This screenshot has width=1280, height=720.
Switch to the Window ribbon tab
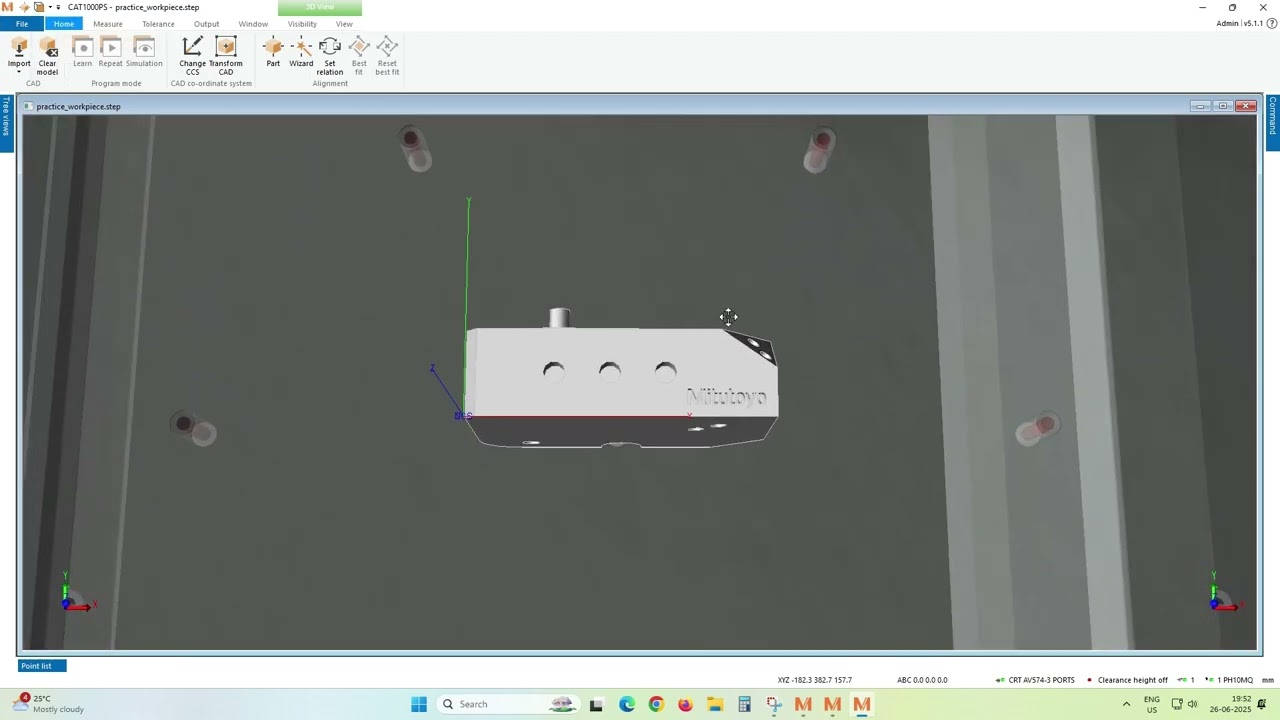point(253,24)
